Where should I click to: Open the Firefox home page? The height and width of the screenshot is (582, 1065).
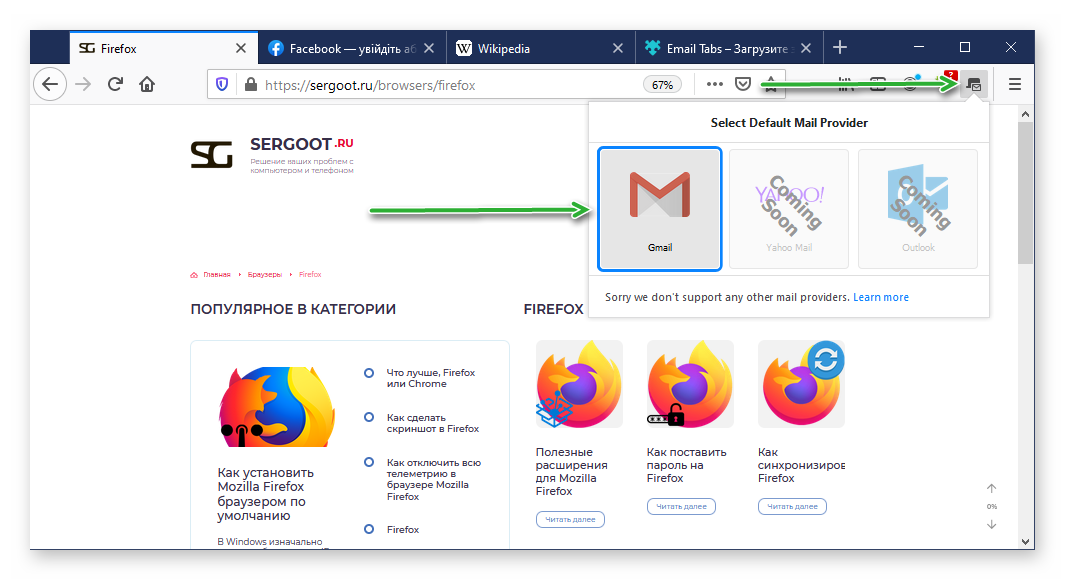click(x=147, y=84)
